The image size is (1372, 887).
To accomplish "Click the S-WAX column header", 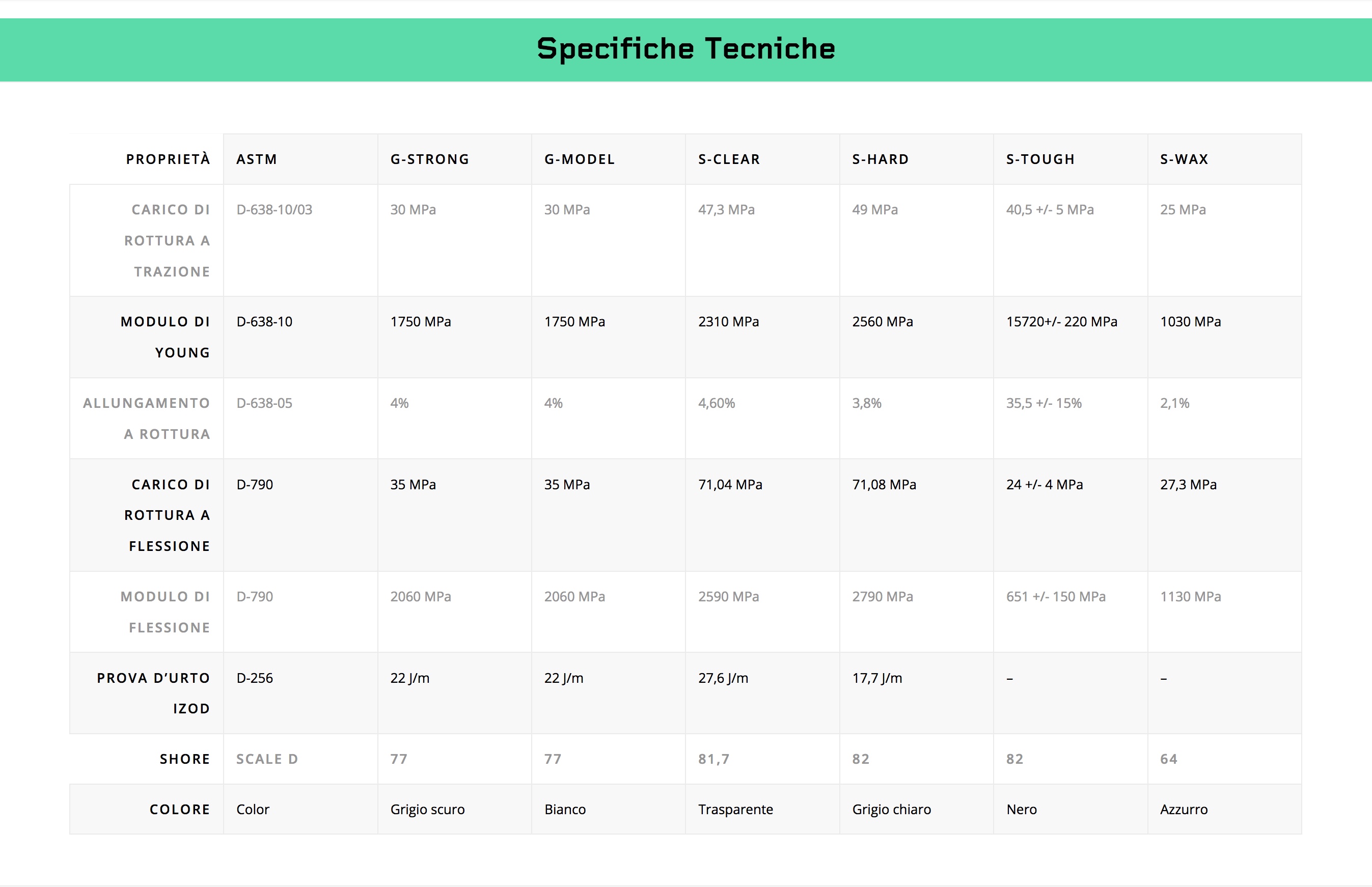I will pyautogui.click(x=1184, y=159).
